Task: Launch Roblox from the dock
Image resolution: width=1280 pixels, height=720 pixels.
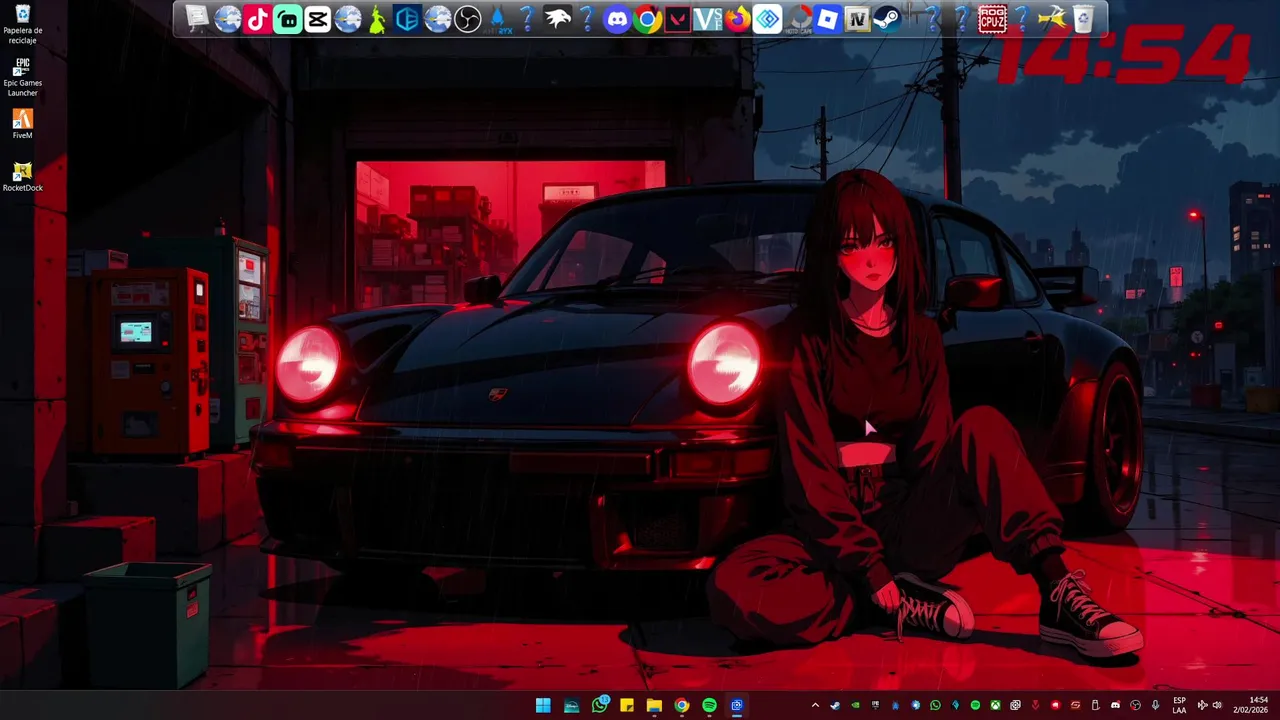Action: 827,19
